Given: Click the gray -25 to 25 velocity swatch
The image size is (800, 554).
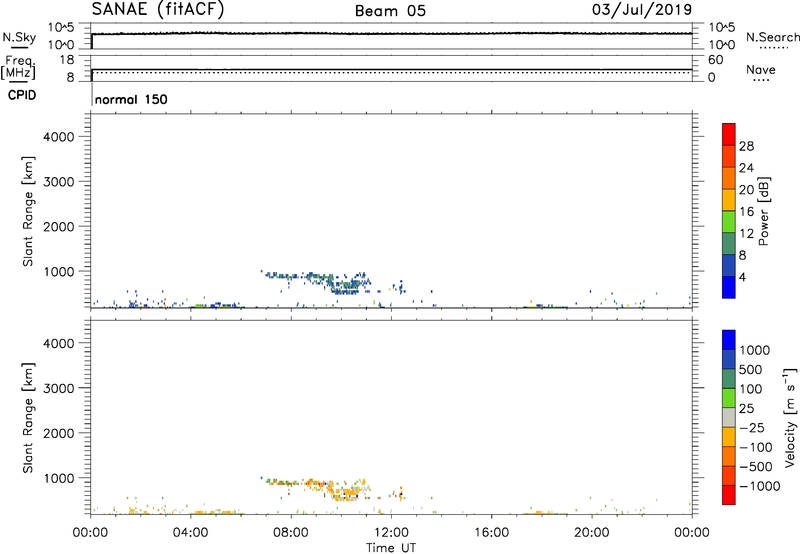Looking at the screenshot, I should pos(729,418).
